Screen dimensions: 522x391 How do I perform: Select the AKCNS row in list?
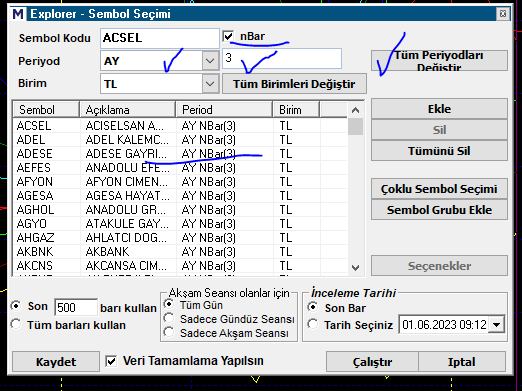click(180, 266)
